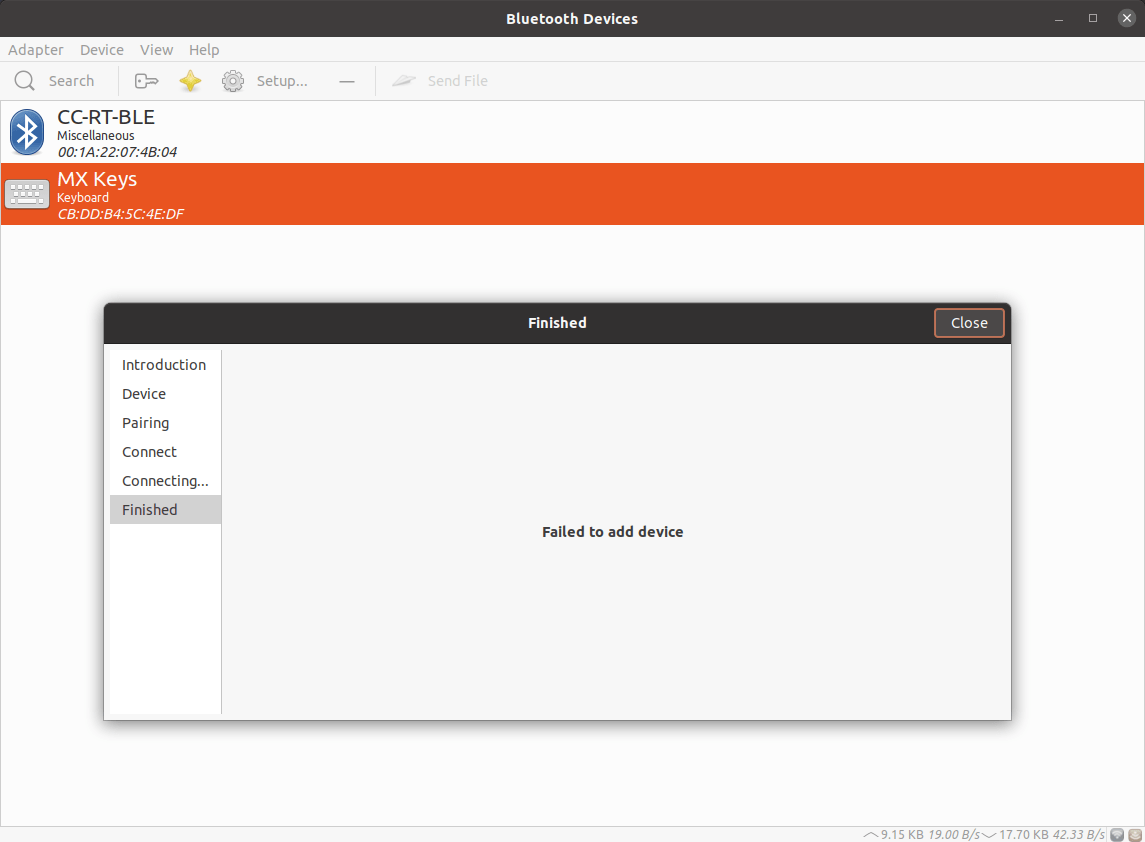Open the Adapter menu
This screenshot has height=842, width=1145.
pos(36,50)
